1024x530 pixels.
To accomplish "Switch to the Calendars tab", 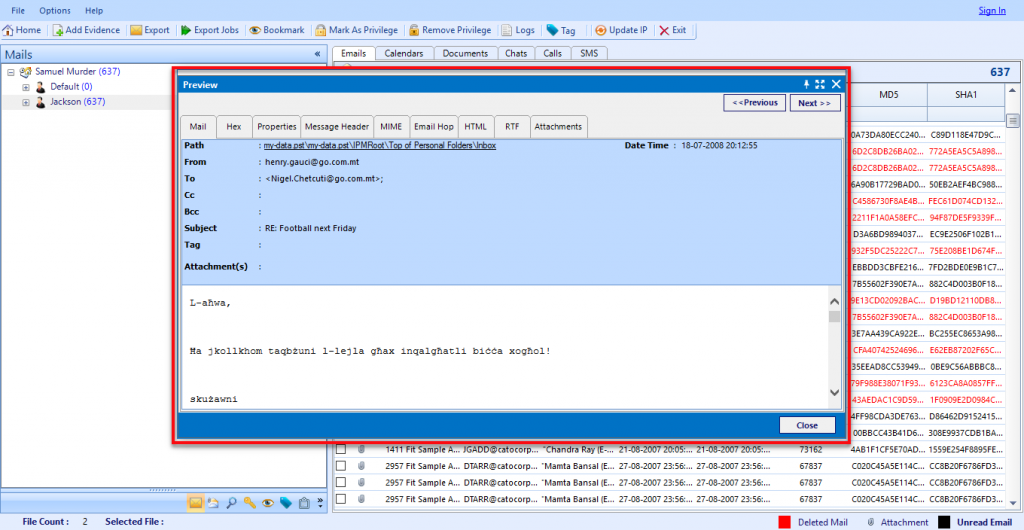I will coord(404,54).
